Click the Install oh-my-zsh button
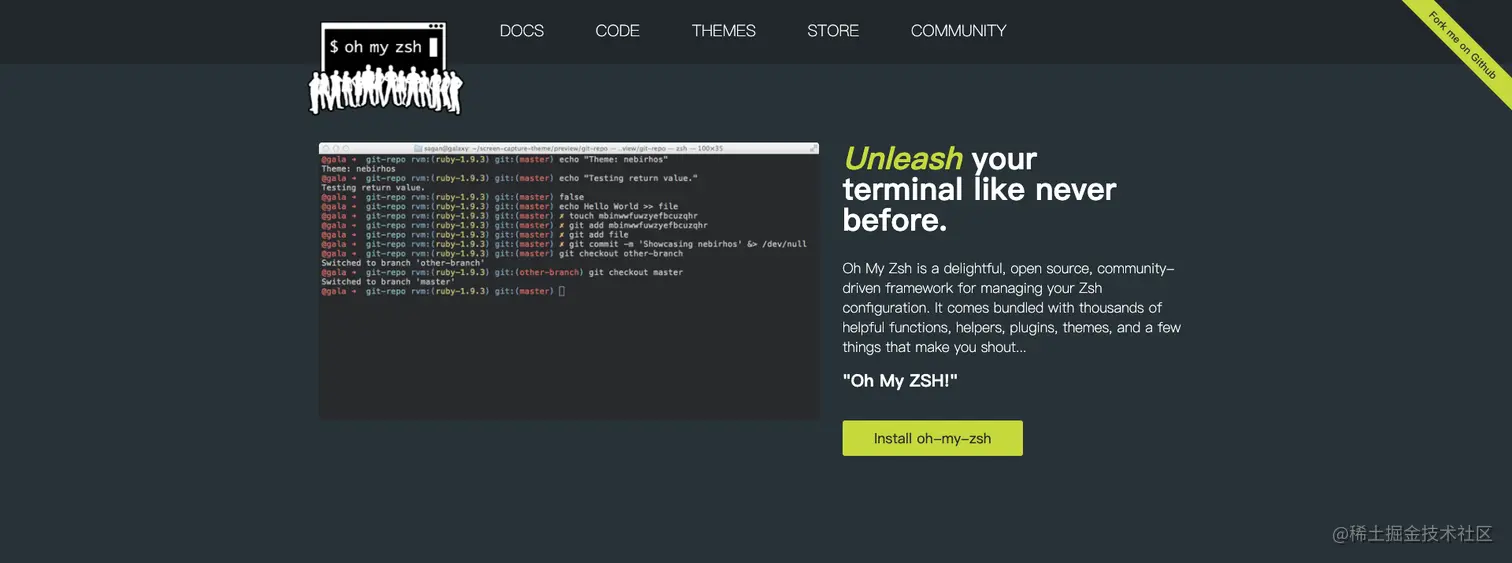Viewport: 1512px width, 563px height. (x=932, y=438)
